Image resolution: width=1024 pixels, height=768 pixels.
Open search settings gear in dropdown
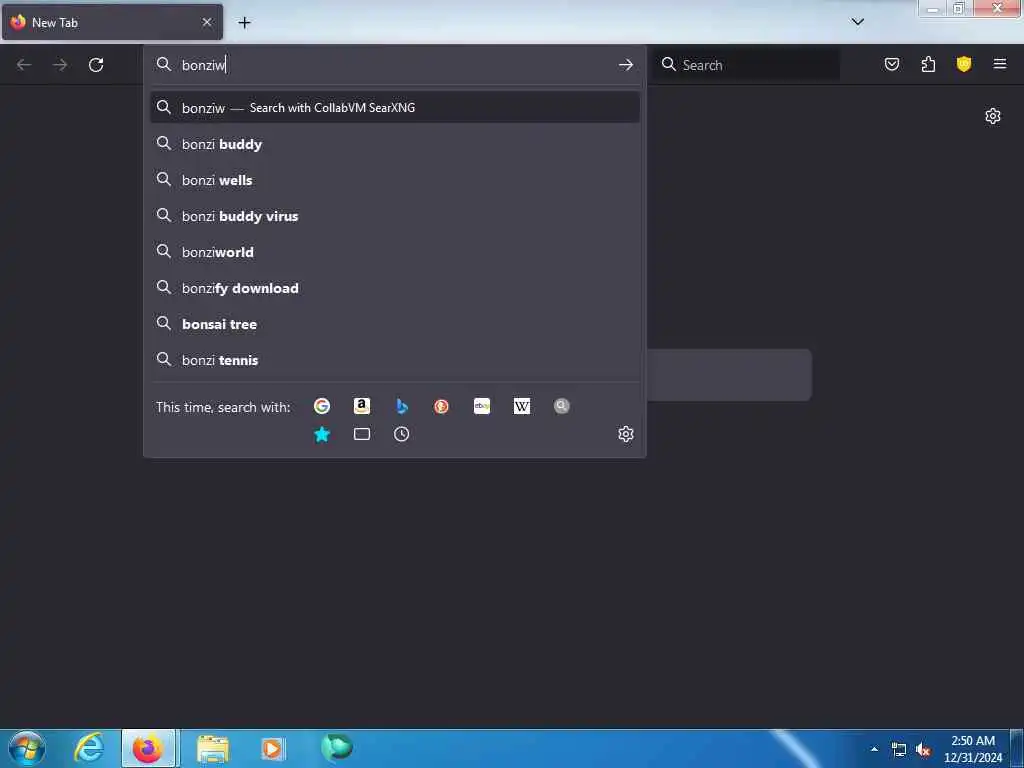[626, 434]
